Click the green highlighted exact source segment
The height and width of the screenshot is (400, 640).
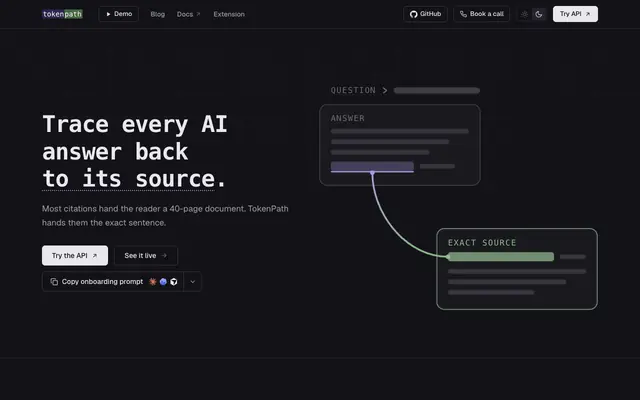(501, 257)
